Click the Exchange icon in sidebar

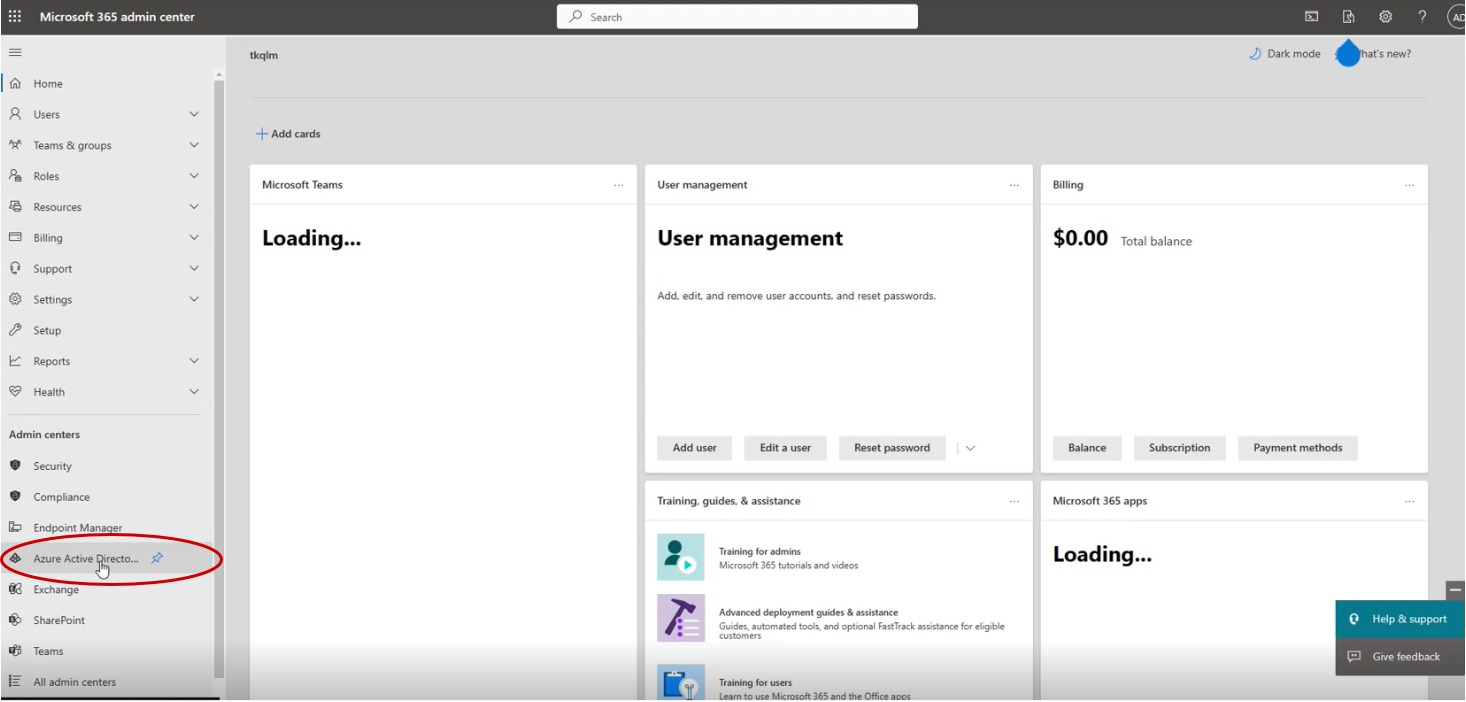coord(15,589)
